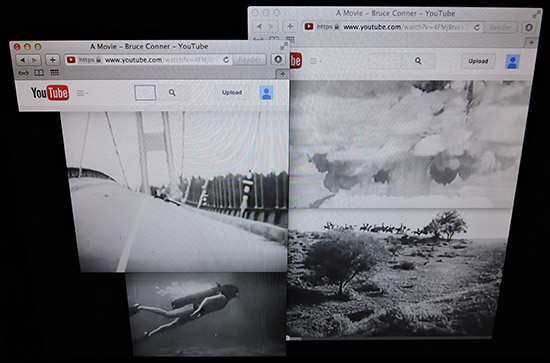Click Reader button in front Safari window
This screenshot has width=550, height=363.
click(249, 60)
